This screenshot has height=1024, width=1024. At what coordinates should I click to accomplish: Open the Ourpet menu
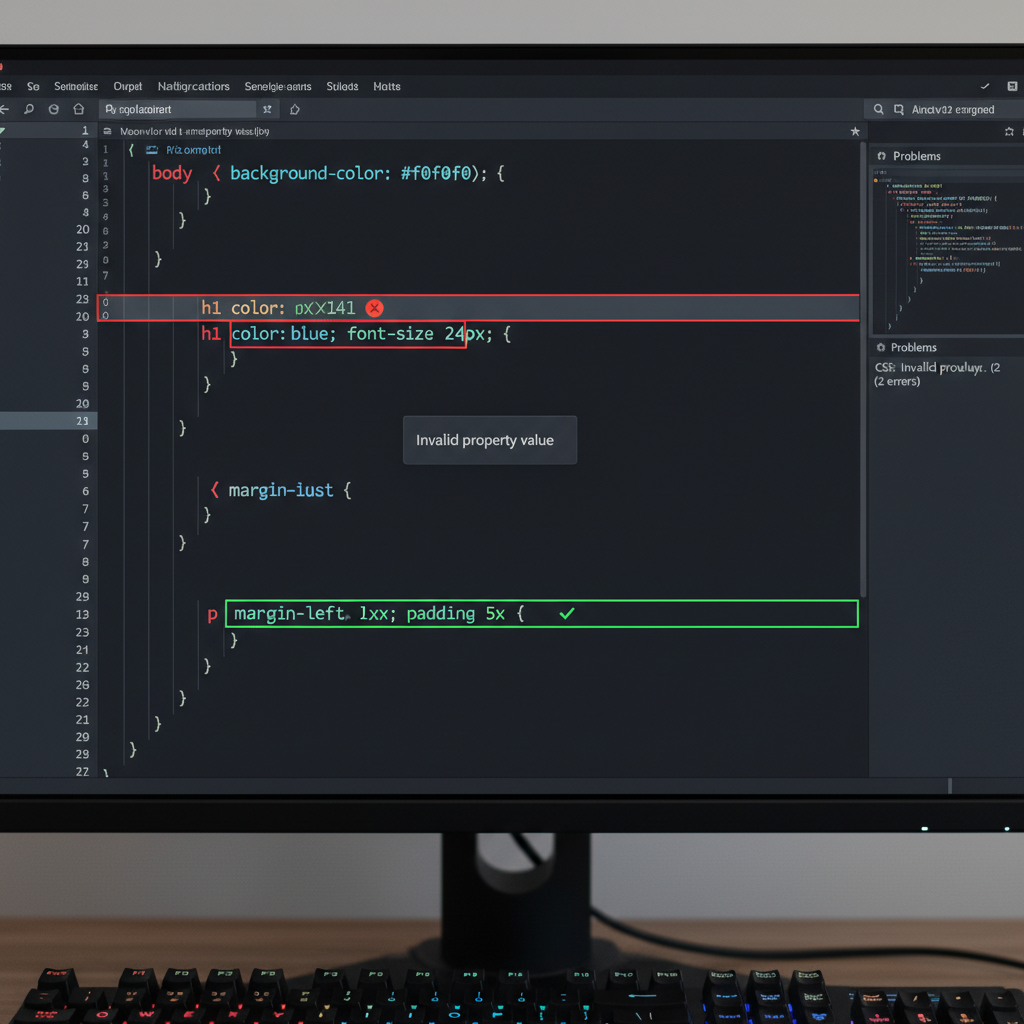coord(128,86)
